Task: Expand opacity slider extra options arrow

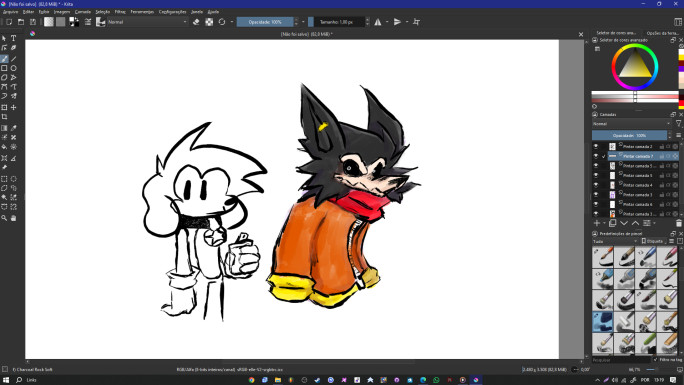Action: pos(303,22)
